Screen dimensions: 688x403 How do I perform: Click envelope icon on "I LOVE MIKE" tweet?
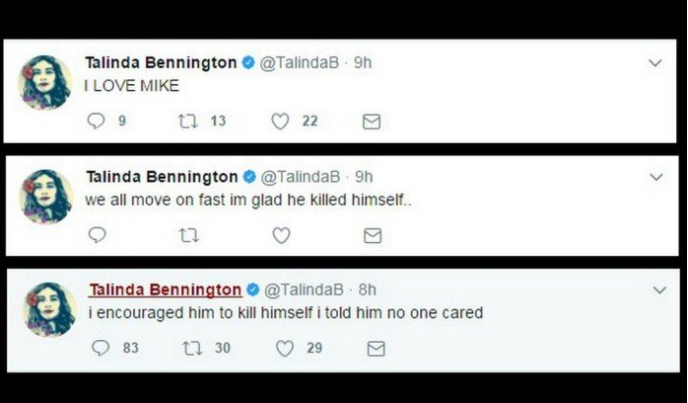click(370, 121)
